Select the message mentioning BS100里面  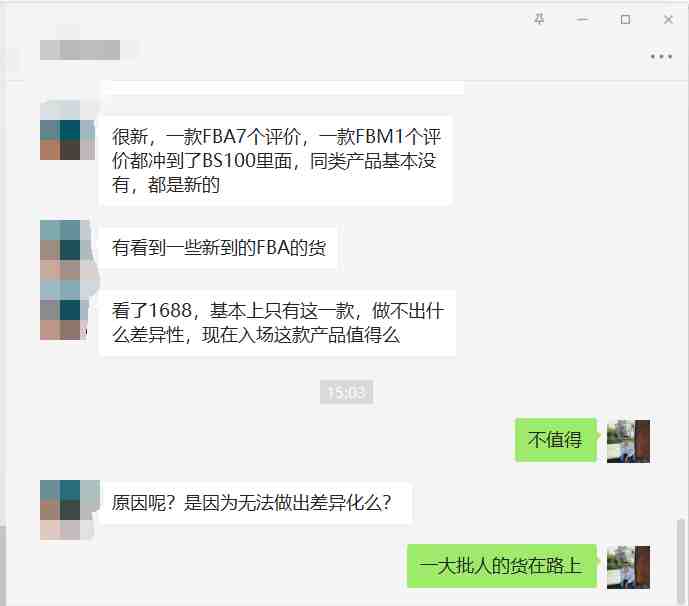coord(276,160)
